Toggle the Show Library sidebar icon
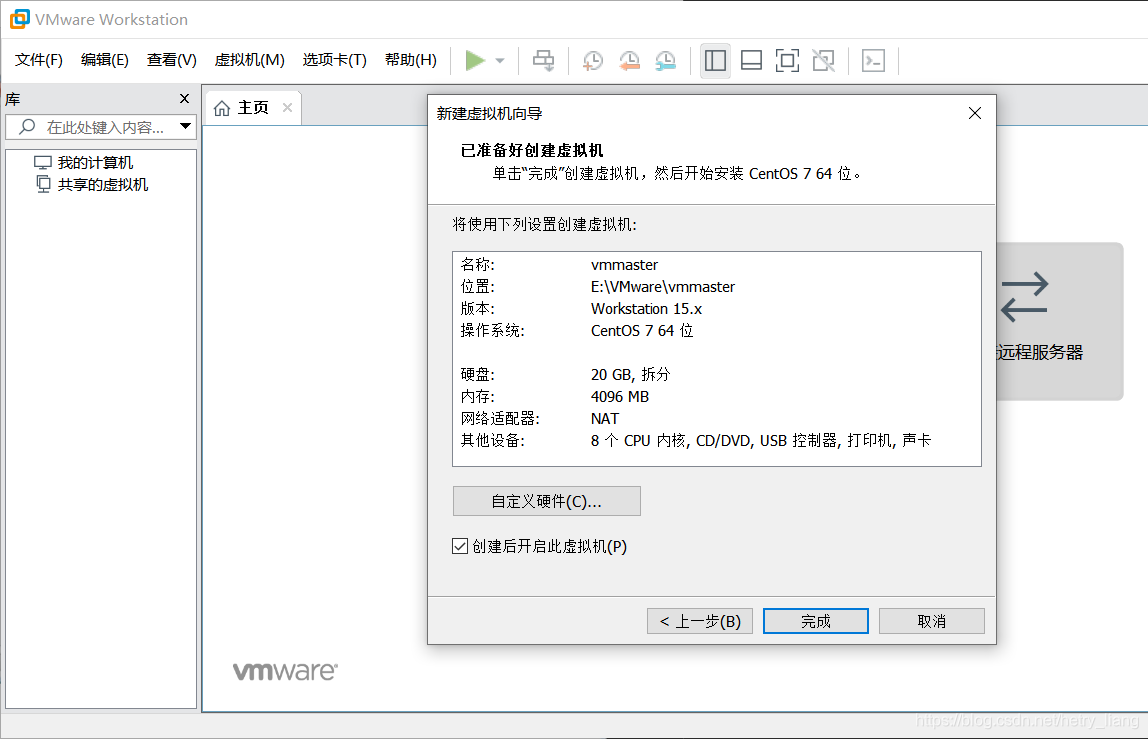Image resolution: width=1148 pixels, height=739 pixels. pos(715,60)
